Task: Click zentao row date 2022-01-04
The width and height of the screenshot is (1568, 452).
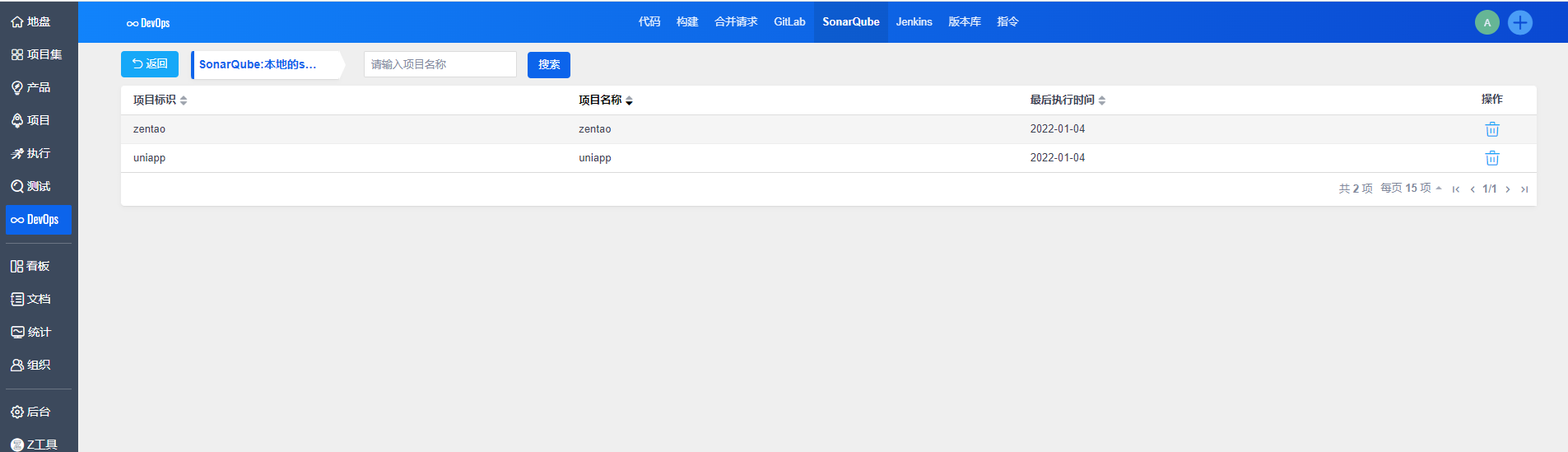Action: pos(1058,129)
